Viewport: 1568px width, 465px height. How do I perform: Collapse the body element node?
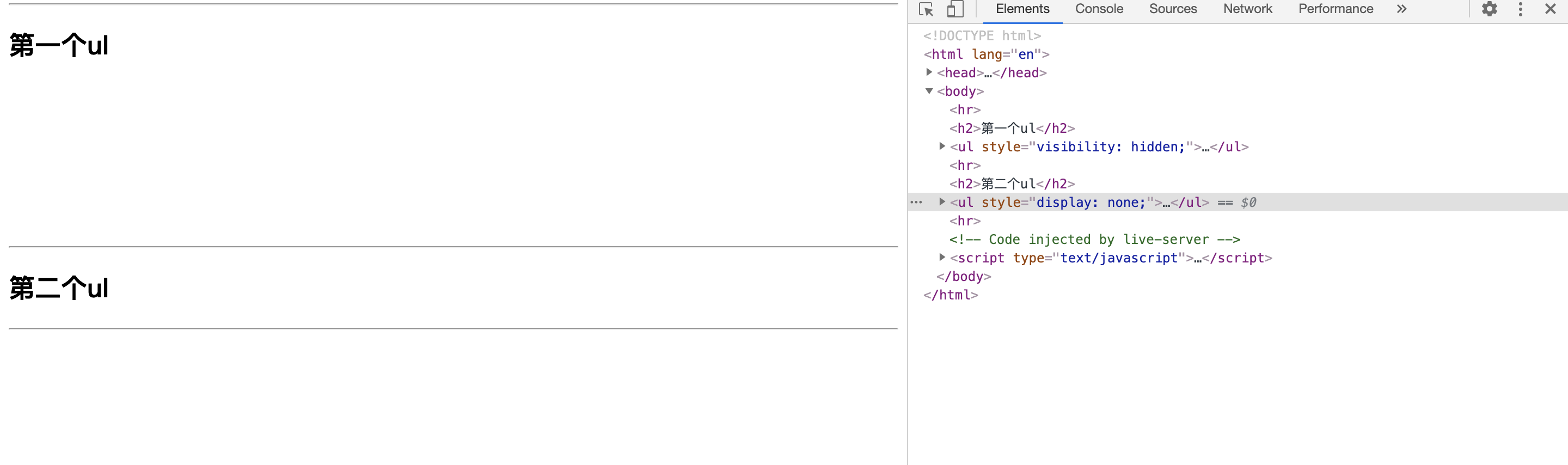pos(929,91)
